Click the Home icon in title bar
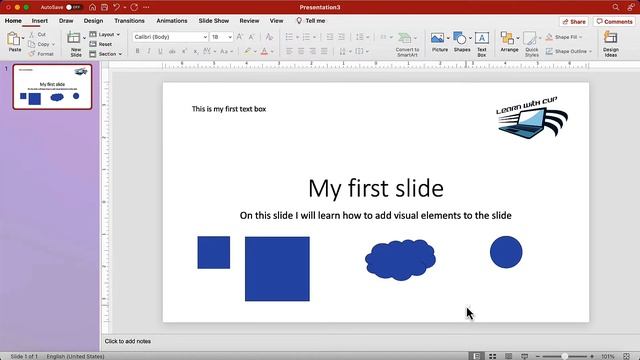This screenshot has height=360, width=640. click(93, 7)
